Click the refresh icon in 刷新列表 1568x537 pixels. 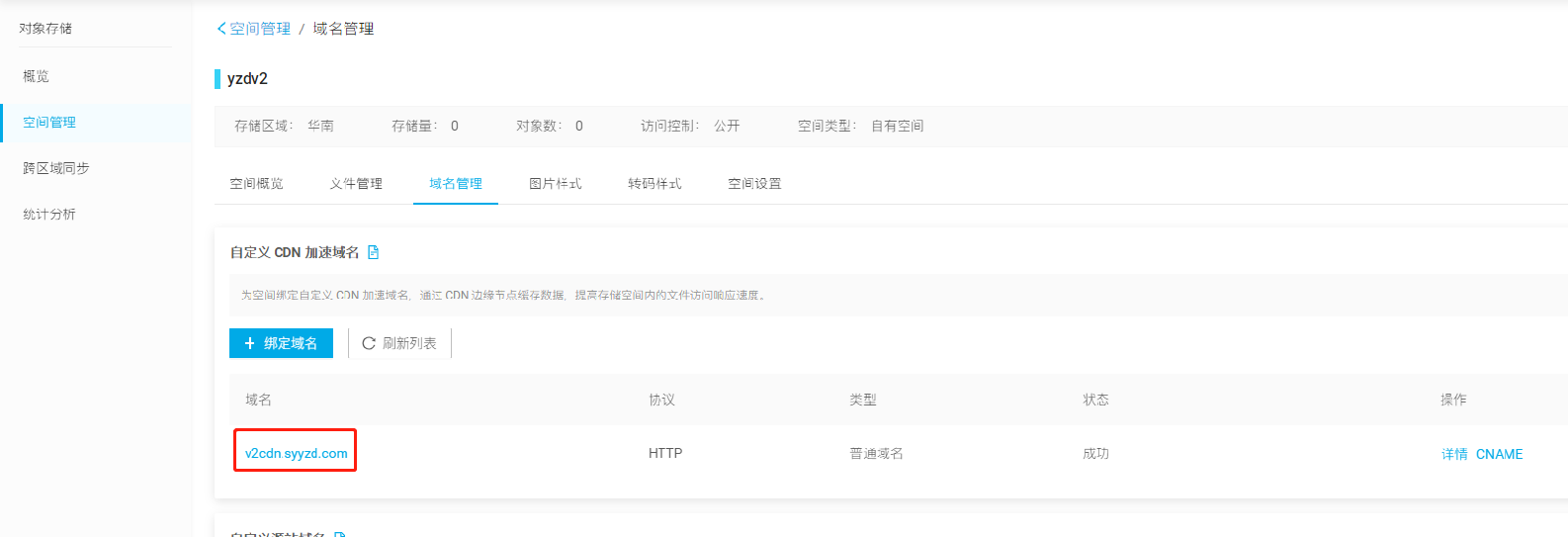point(369,343)
